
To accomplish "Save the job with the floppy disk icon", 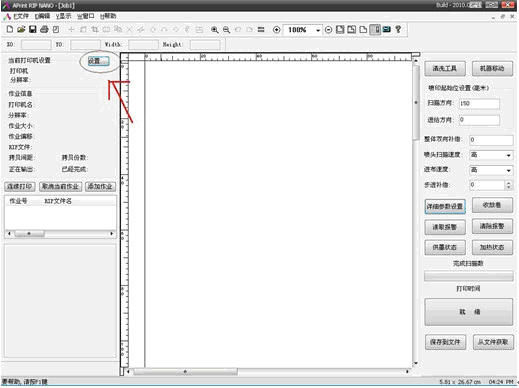I will tap(32, 29).
